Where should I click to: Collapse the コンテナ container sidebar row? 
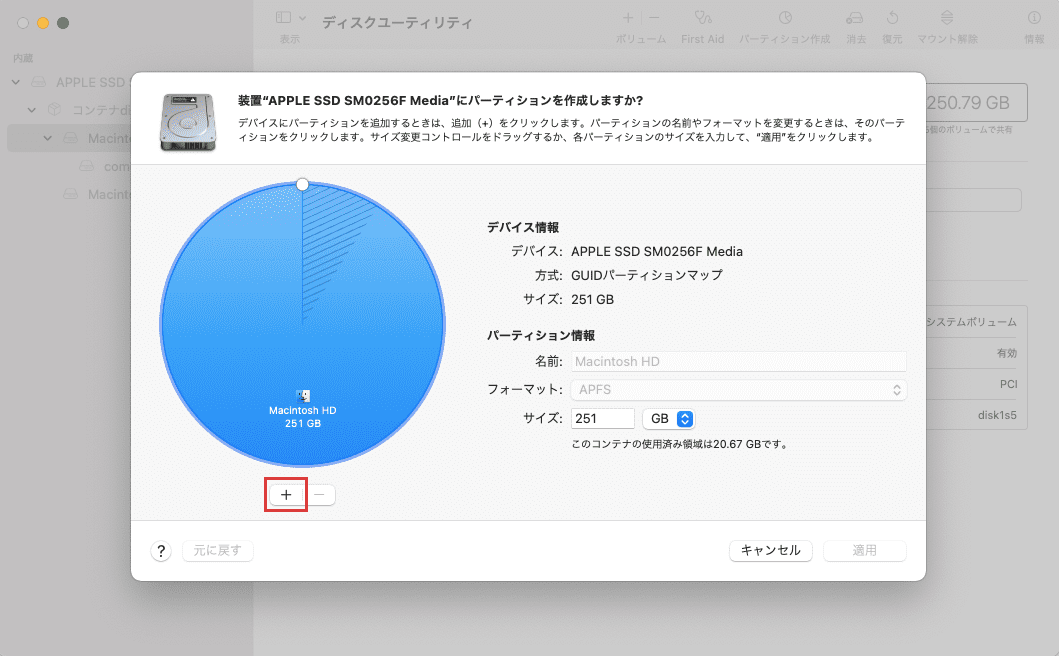(31, 109)
